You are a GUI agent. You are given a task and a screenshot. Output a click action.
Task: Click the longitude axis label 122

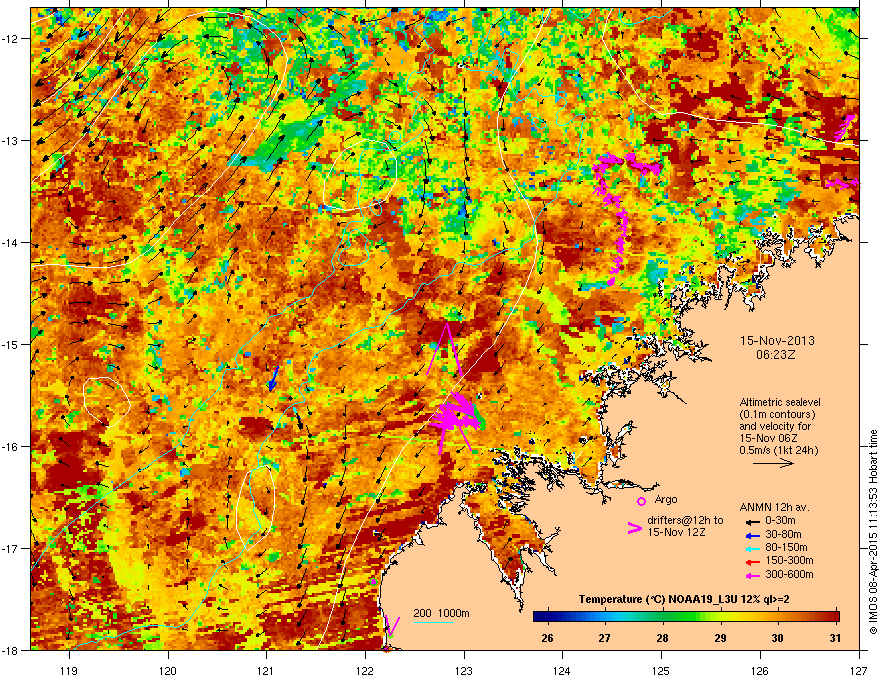click(x=365, y=670)
